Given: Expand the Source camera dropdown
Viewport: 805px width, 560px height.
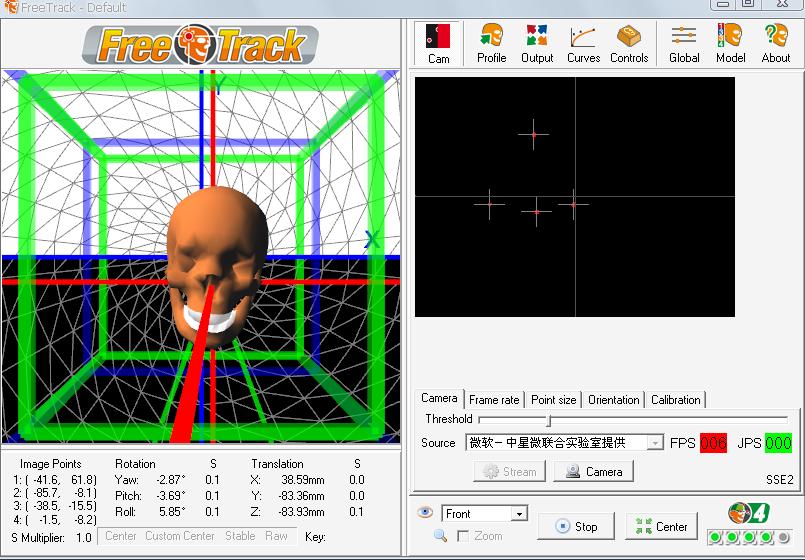Looking at the screenshot, I should [655, 443].
